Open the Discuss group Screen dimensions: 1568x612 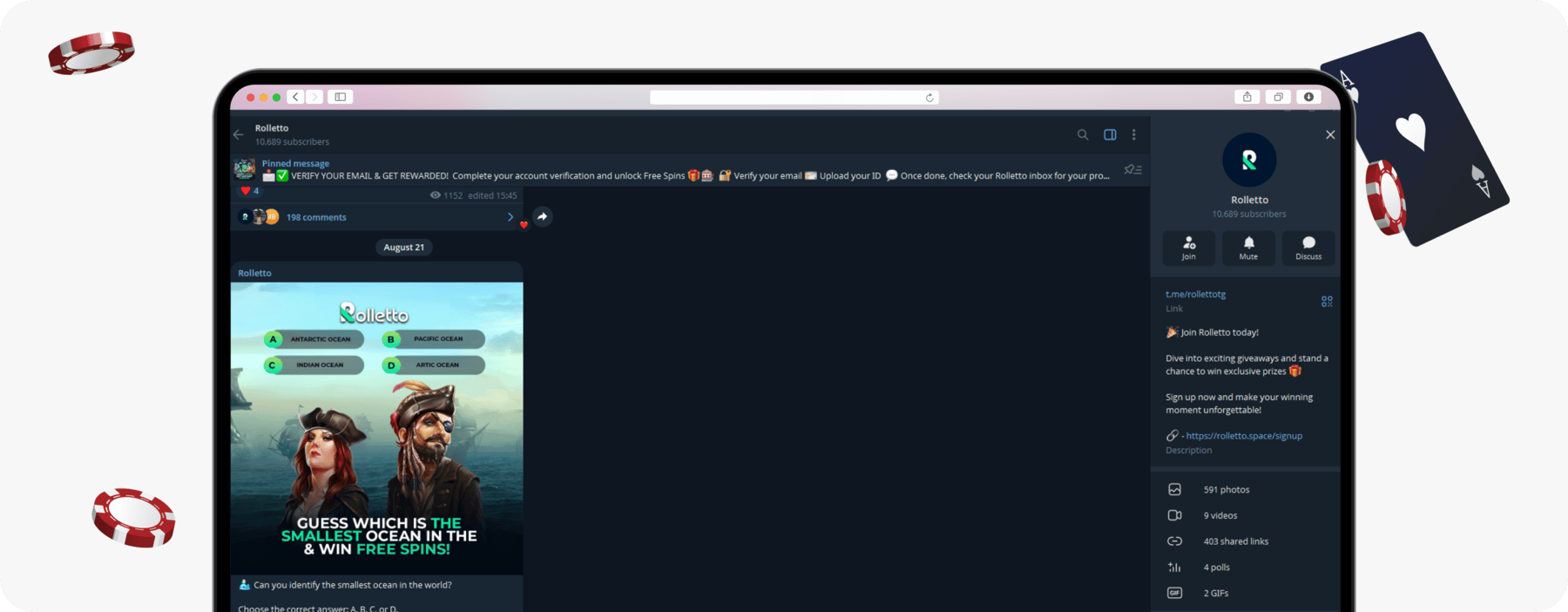[1308, 248]
